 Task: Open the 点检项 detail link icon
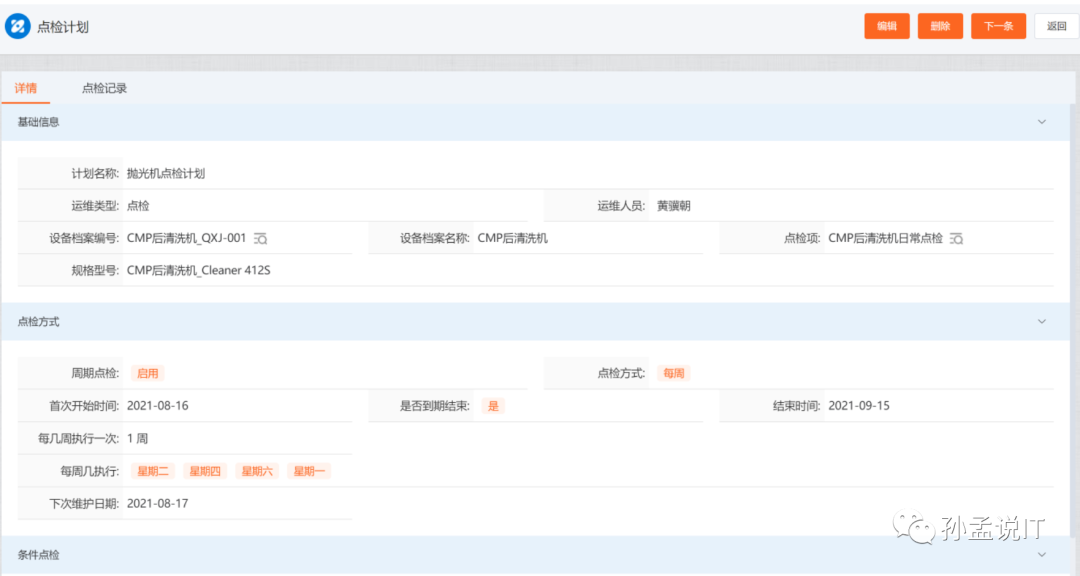pyautogui.click(x=955, y=238)
